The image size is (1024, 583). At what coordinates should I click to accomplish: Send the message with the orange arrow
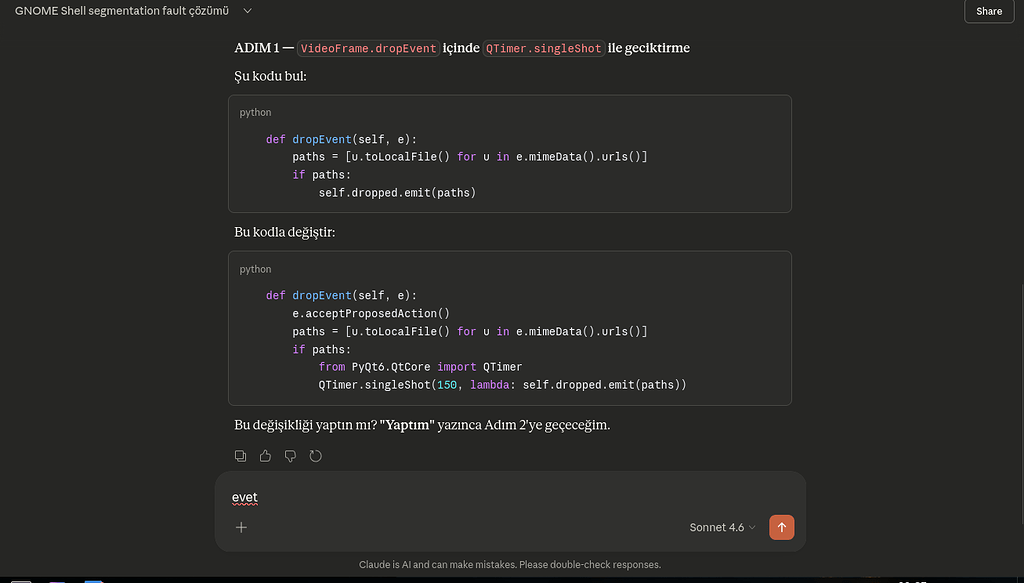coord(781,527)
